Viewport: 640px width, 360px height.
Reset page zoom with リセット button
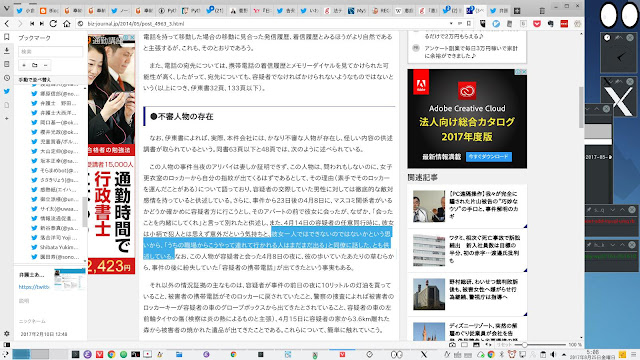[504, 344]
